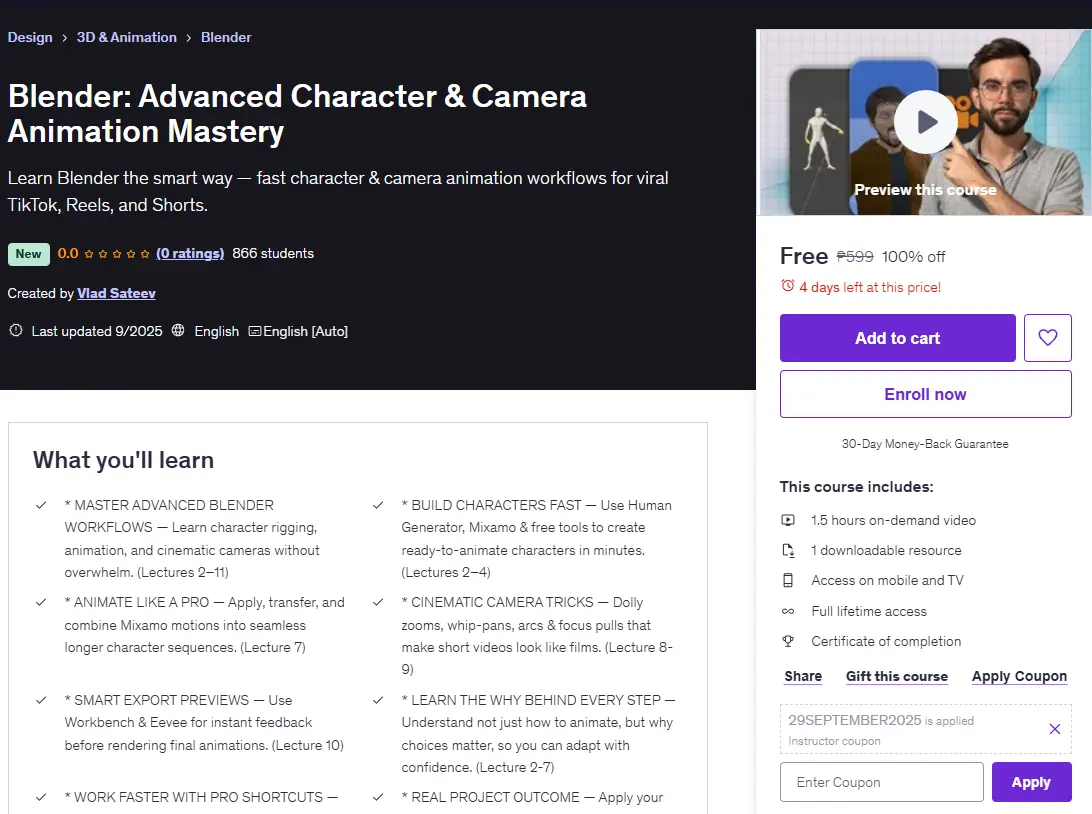Focus the Enter Coupon input field
1092x814 pixels.
(x=882, y=782)
